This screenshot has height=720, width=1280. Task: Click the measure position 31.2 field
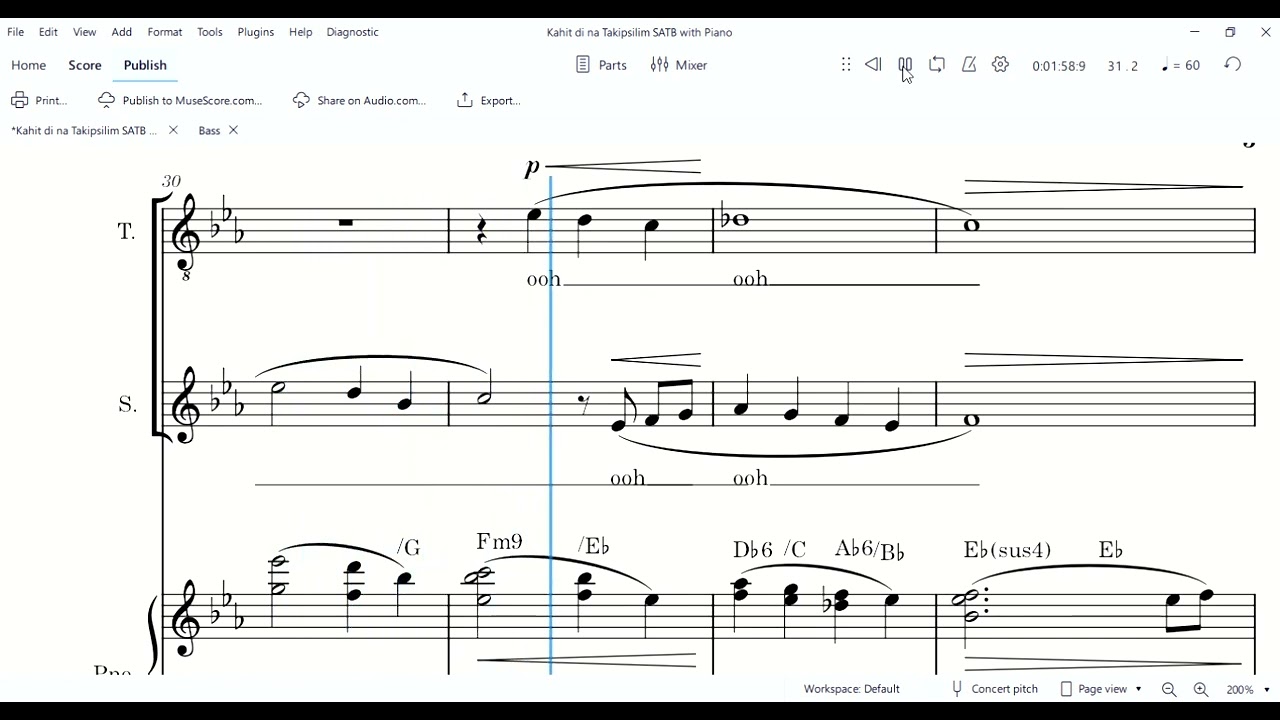coord(1123,66)
